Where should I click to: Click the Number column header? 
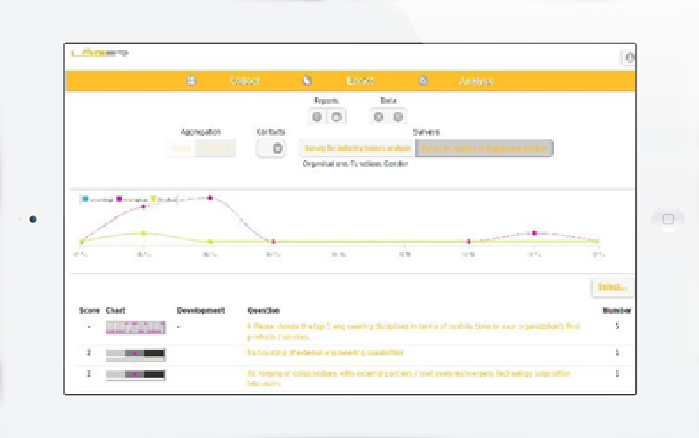click(617, 311)
